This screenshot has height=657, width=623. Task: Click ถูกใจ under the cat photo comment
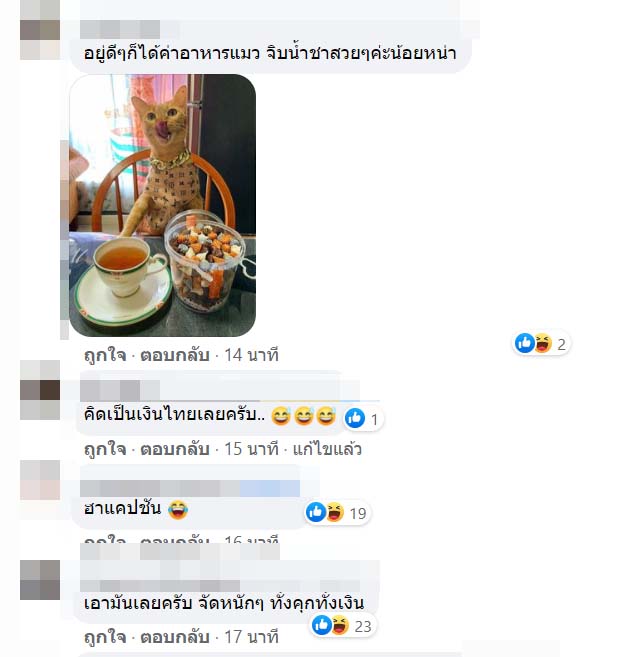click(x=105, y=355)
